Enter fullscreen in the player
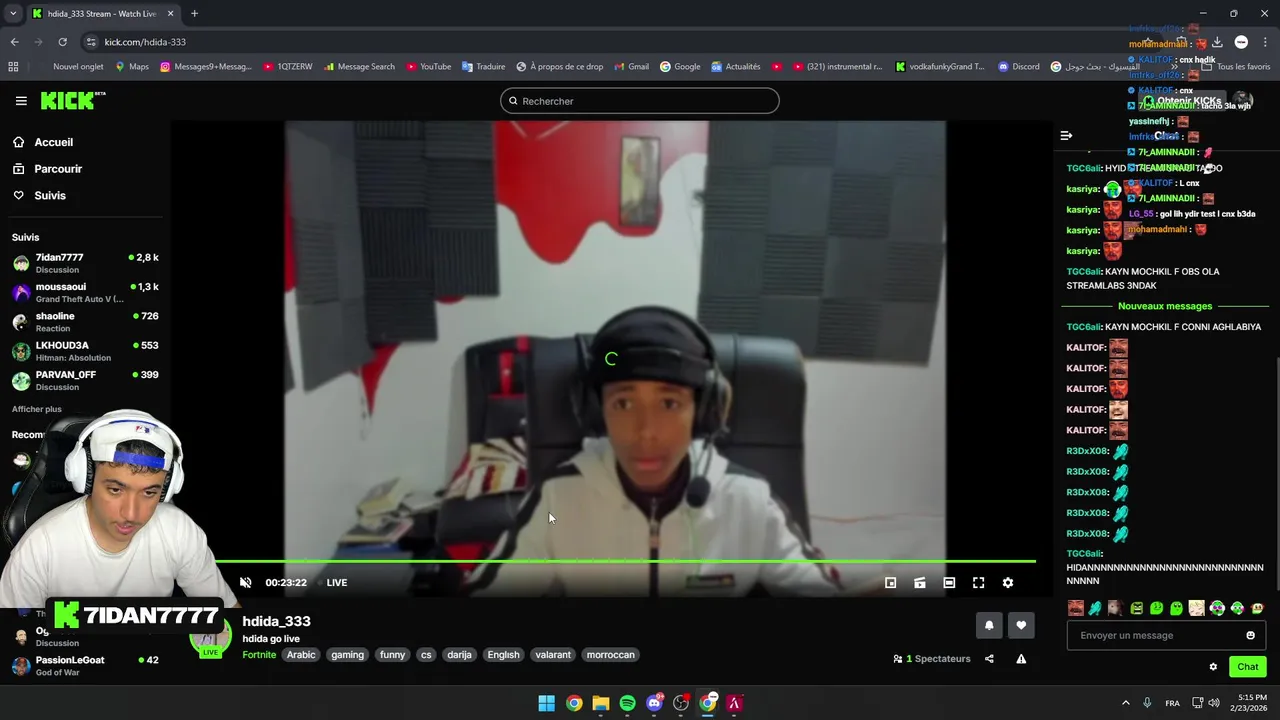 tap(979, 583)
